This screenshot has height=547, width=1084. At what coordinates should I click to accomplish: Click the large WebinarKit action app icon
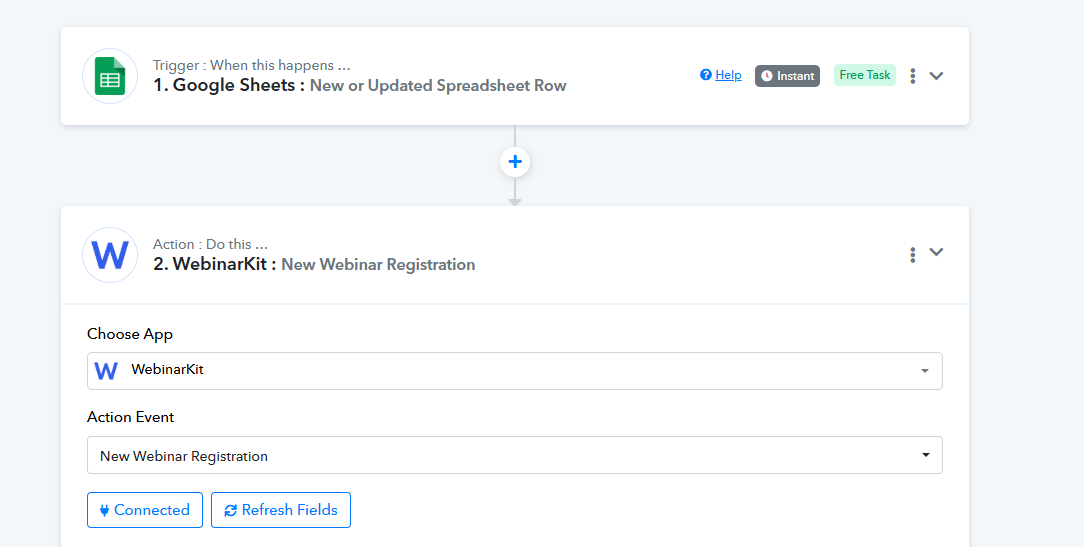(x=110, y=255)
